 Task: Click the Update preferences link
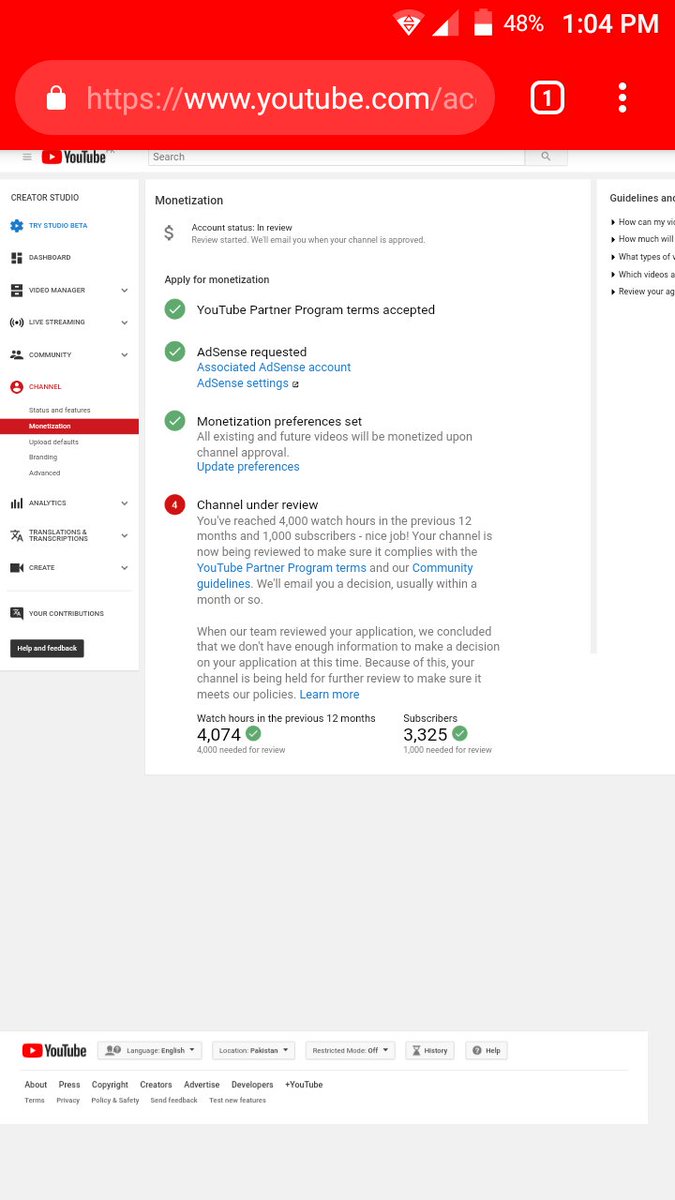pos(248,467)
